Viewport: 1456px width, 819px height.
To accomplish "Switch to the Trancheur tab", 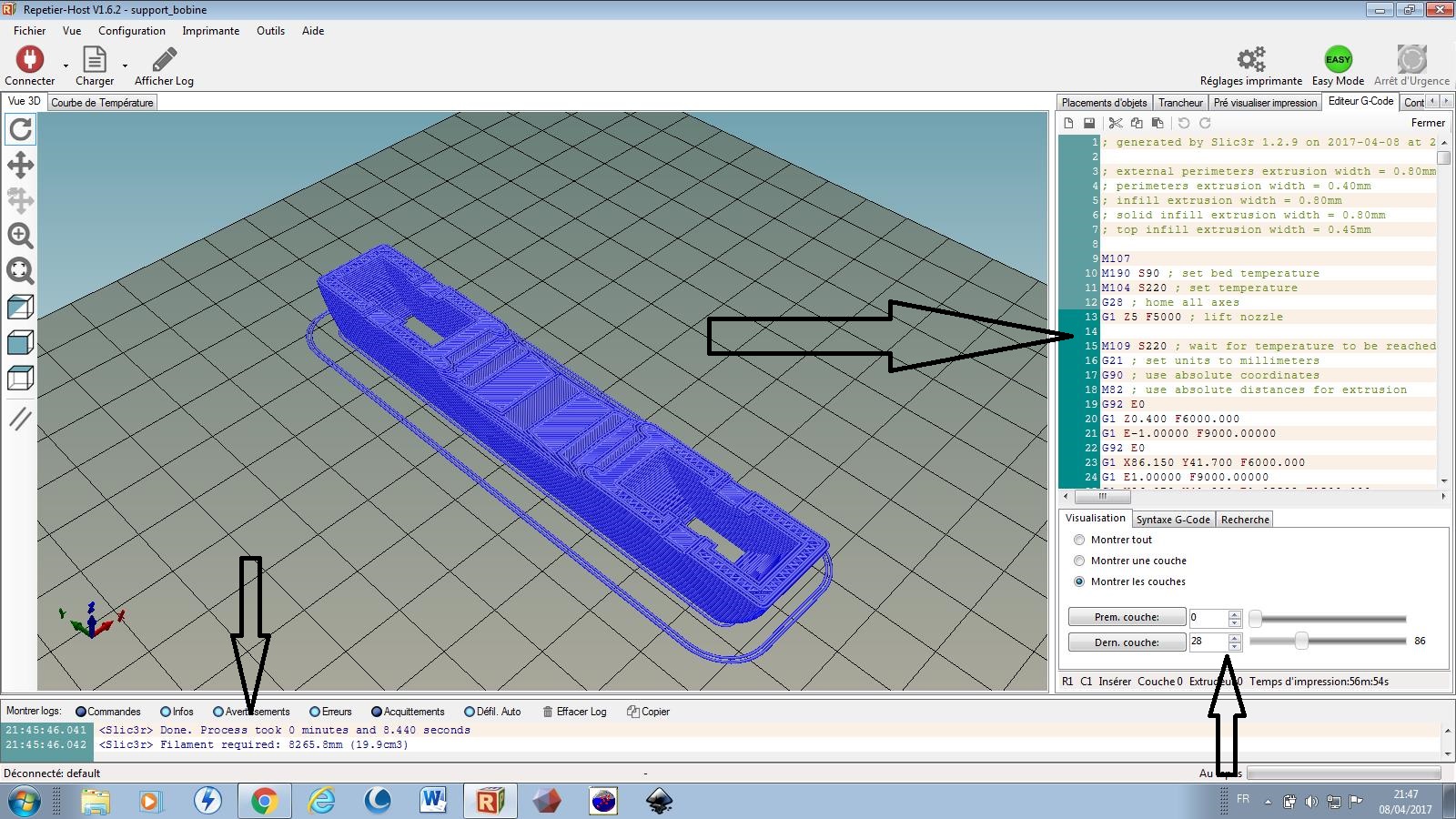I will [1180, 103].
